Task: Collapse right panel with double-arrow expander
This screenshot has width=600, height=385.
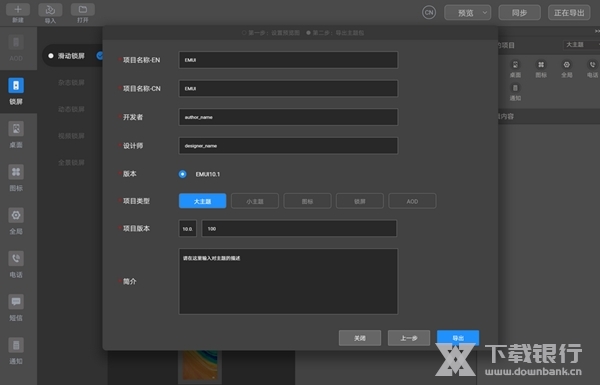Action: pyautogui.click(x=597, y=31)
